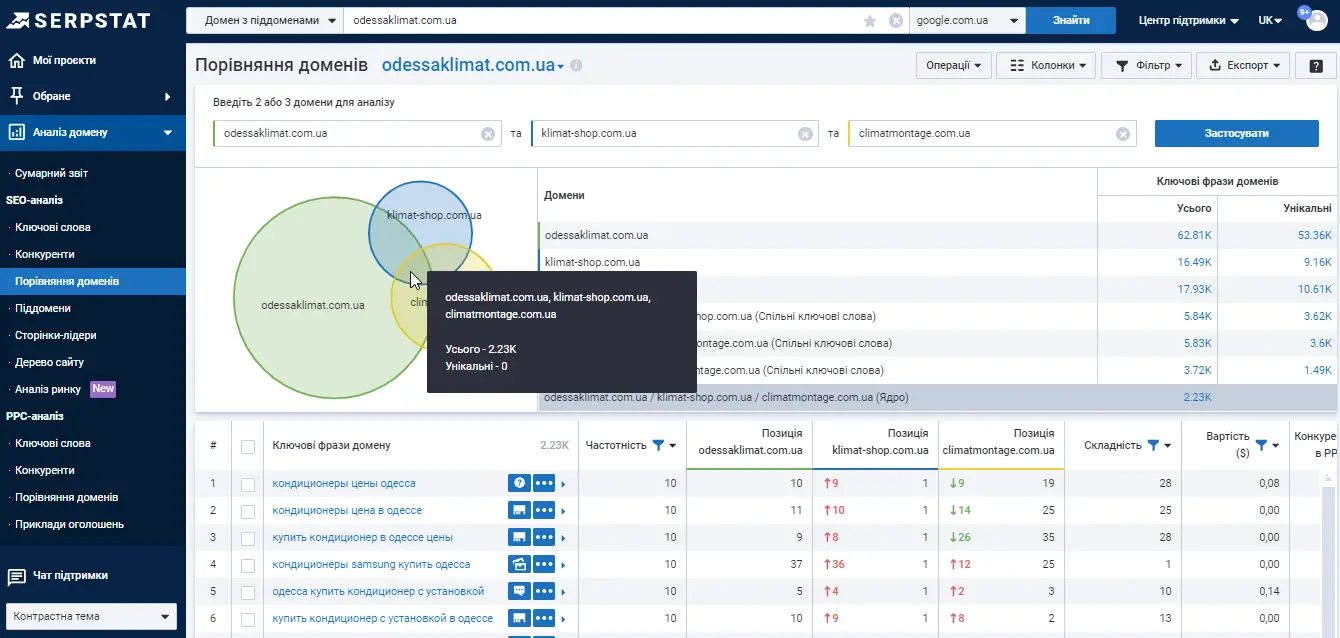Click the Застосувати button
Viewport: 1340px width, 638px height.
(1237, 134)
